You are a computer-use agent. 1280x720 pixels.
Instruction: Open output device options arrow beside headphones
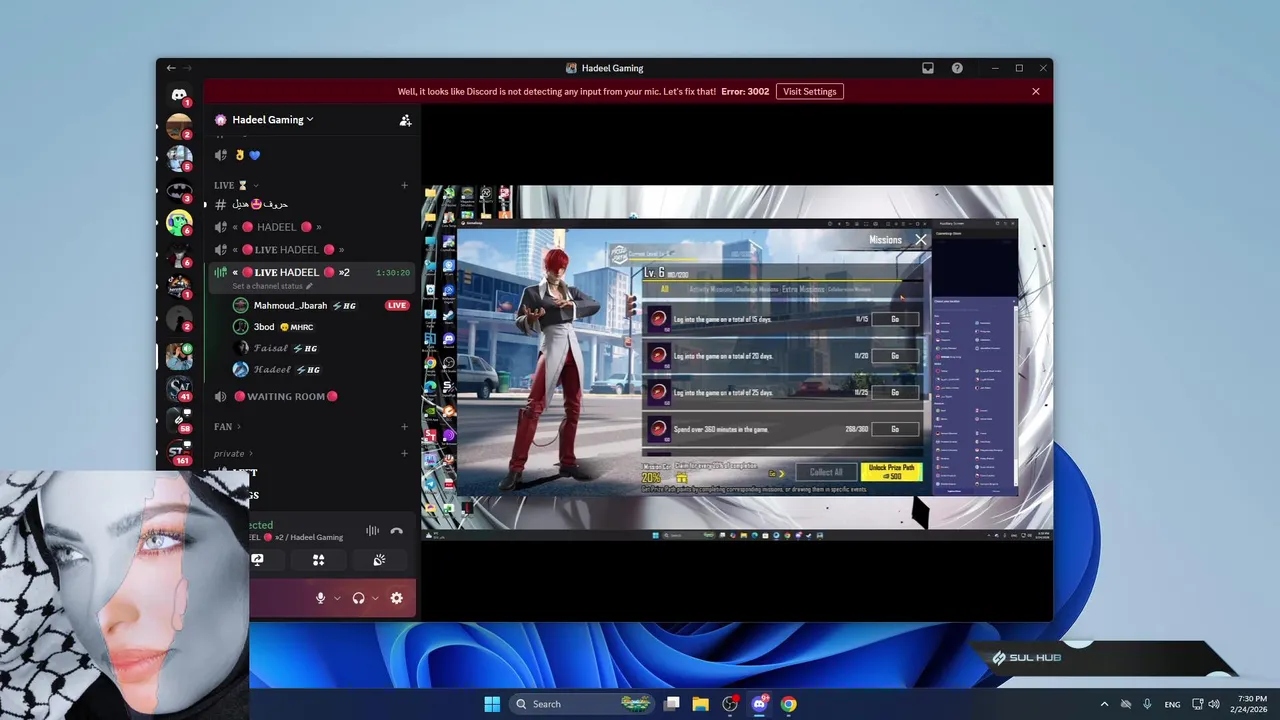pyautogui.click(x=375, y=598)
